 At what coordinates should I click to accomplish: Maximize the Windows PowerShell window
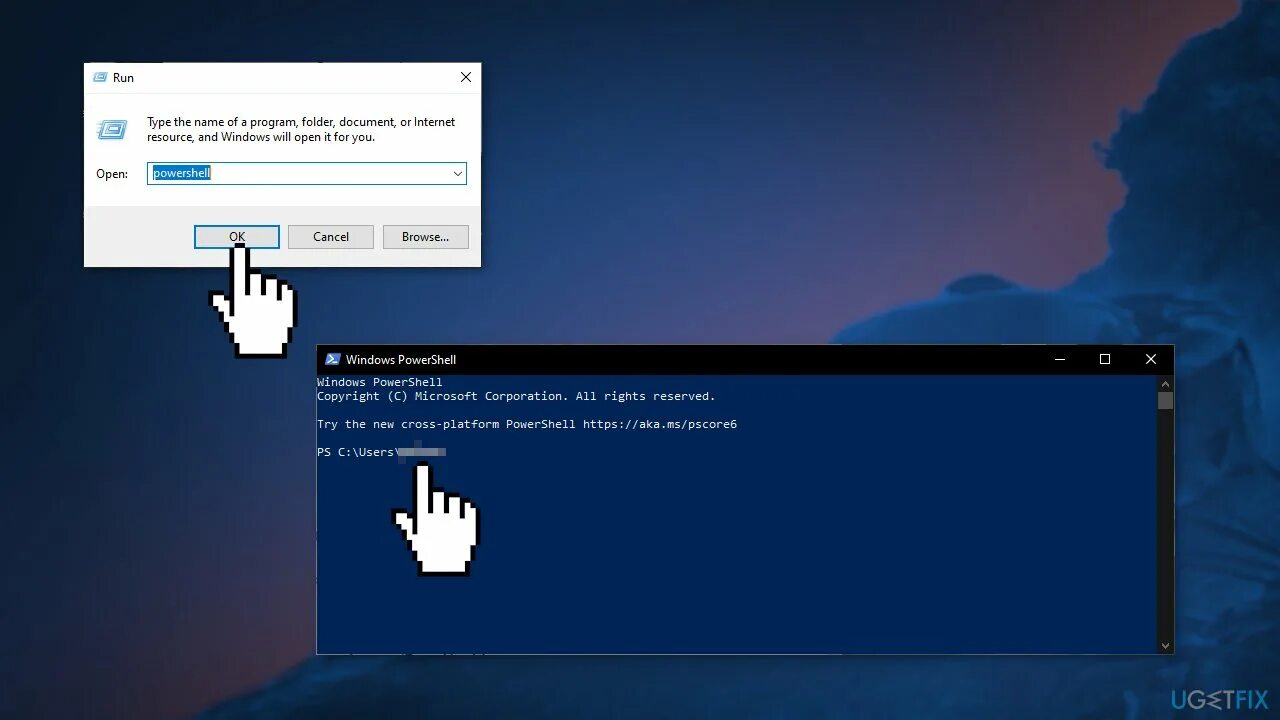1105,359
